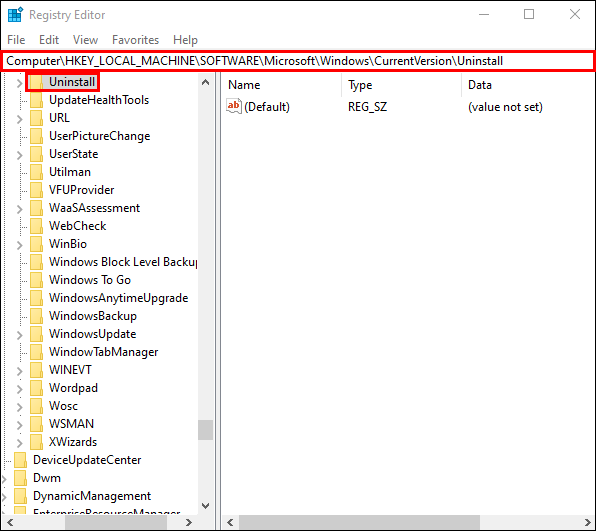Expand the UserState key
Image resolution: width=596 pixels, height=531 pixels.
pyautogui.click(x=19, y=155)
